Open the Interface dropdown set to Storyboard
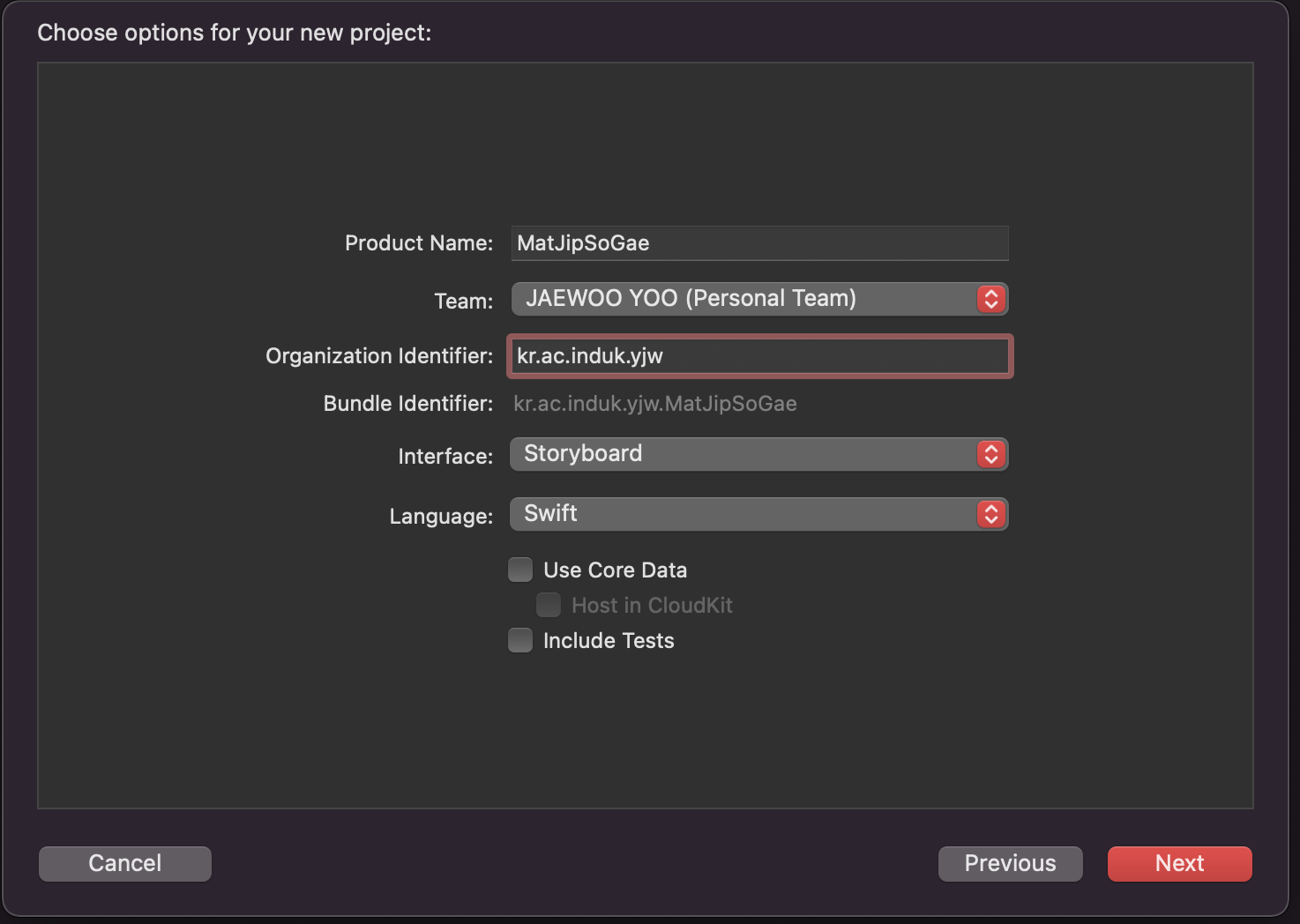 (759, 454)
